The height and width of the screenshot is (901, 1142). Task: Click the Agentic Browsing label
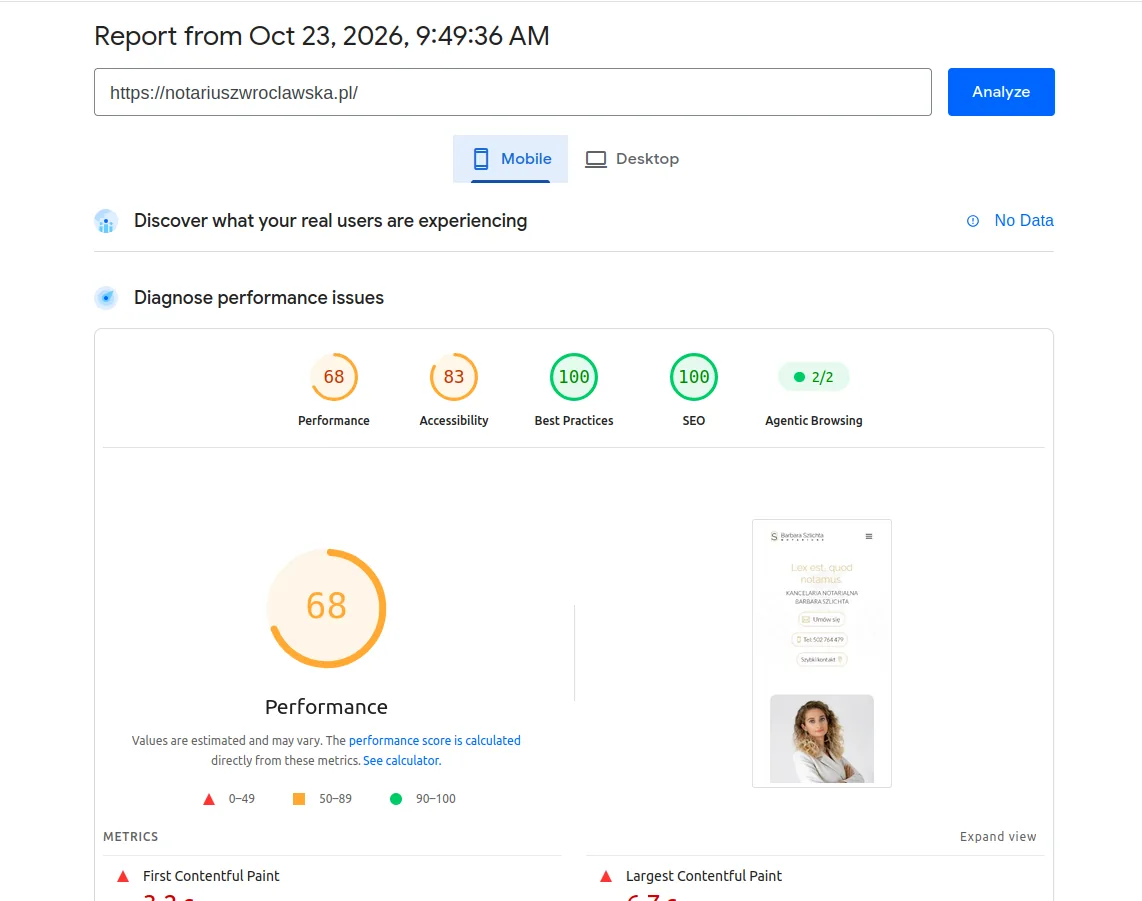pos(814,420)
